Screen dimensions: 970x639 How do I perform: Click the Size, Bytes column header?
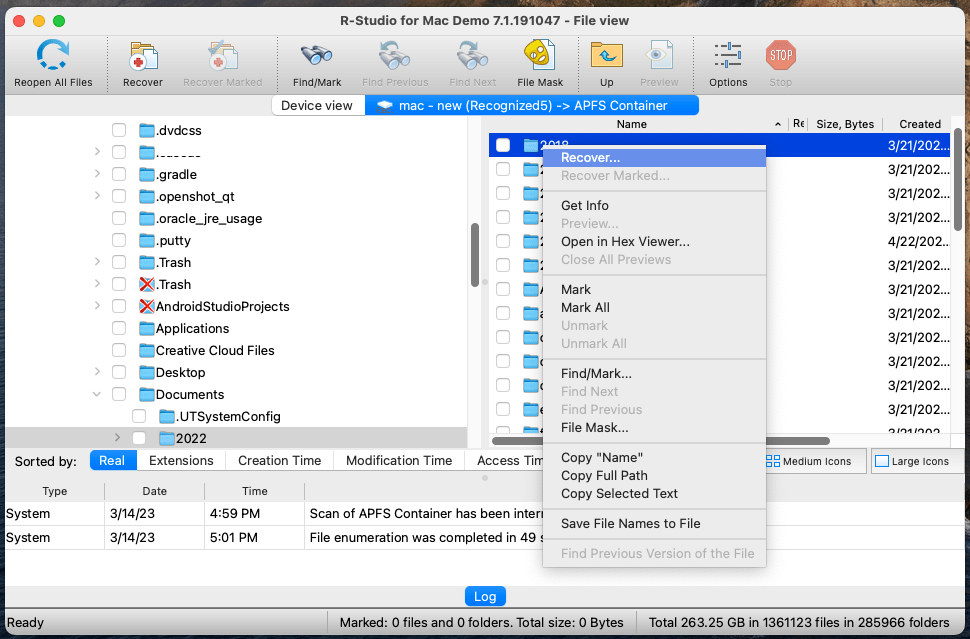coord(844,124)
